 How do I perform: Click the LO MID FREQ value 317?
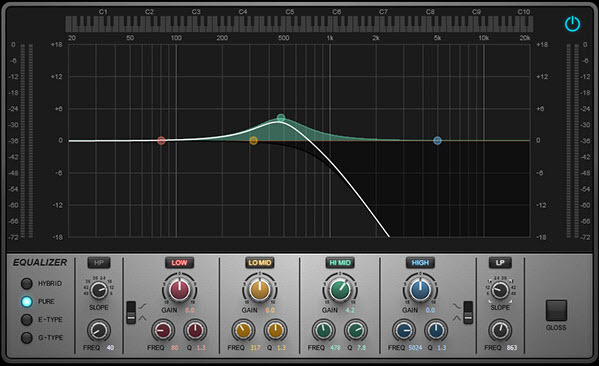[255, 348]
